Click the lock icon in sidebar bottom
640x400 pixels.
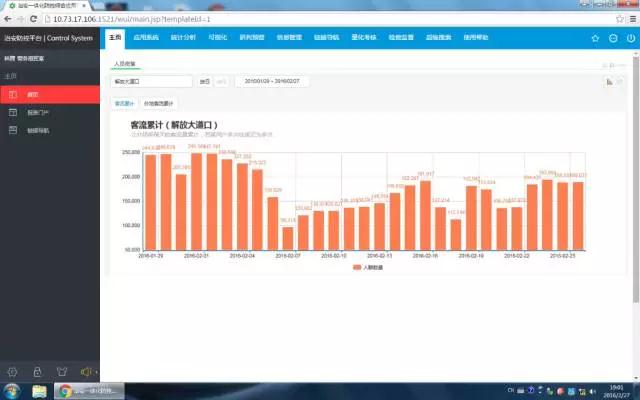[x=36, y=371]
